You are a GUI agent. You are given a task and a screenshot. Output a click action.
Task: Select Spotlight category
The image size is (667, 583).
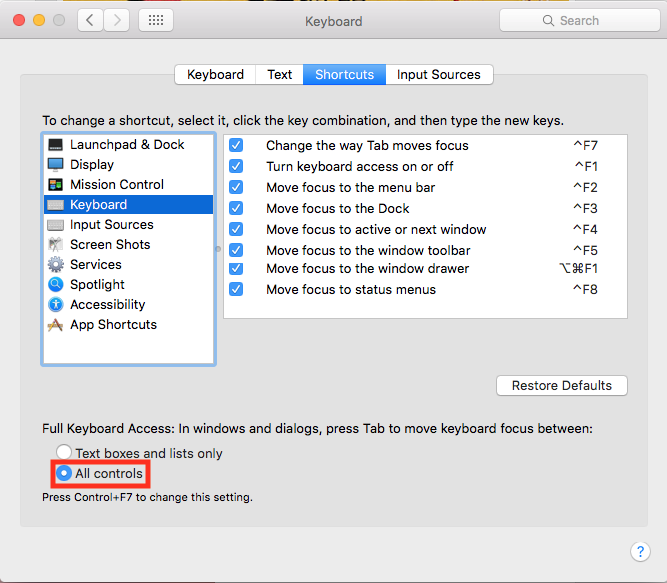click(x=128, y=284)
